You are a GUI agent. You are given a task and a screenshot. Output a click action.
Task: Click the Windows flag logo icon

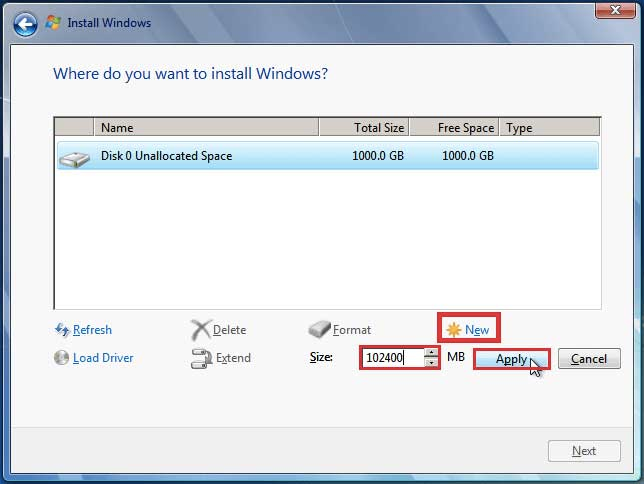pyautogui.click(x=53, y=23)
